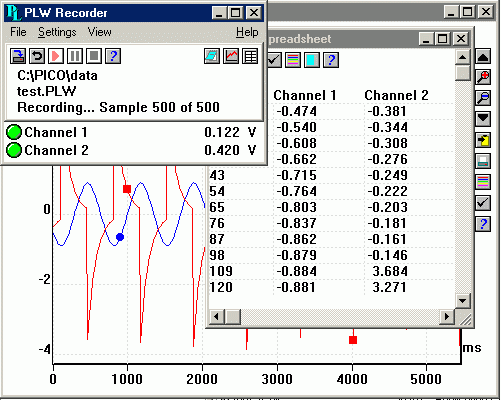The width and height of the screenshot is (501, 400).
Task: Click the multicolored lines icon in the spreadsheet toolbar
Action: tap(293, 60)
